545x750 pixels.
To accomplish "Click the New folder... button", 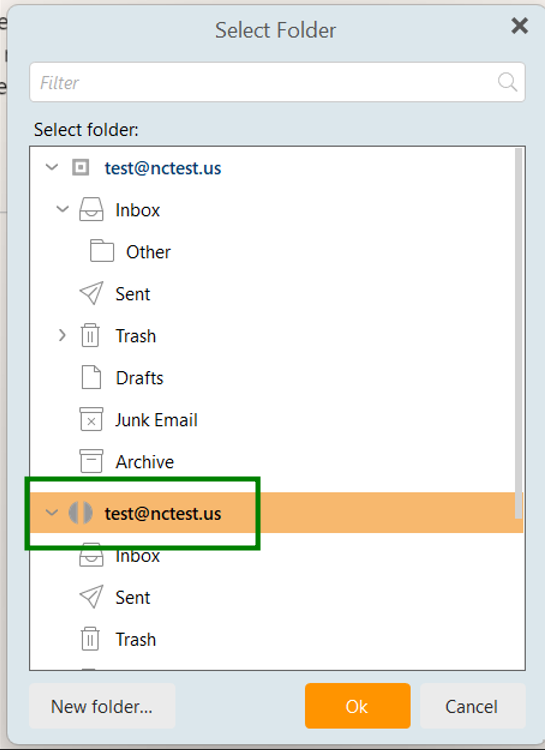I will click(x=102, y=706).
